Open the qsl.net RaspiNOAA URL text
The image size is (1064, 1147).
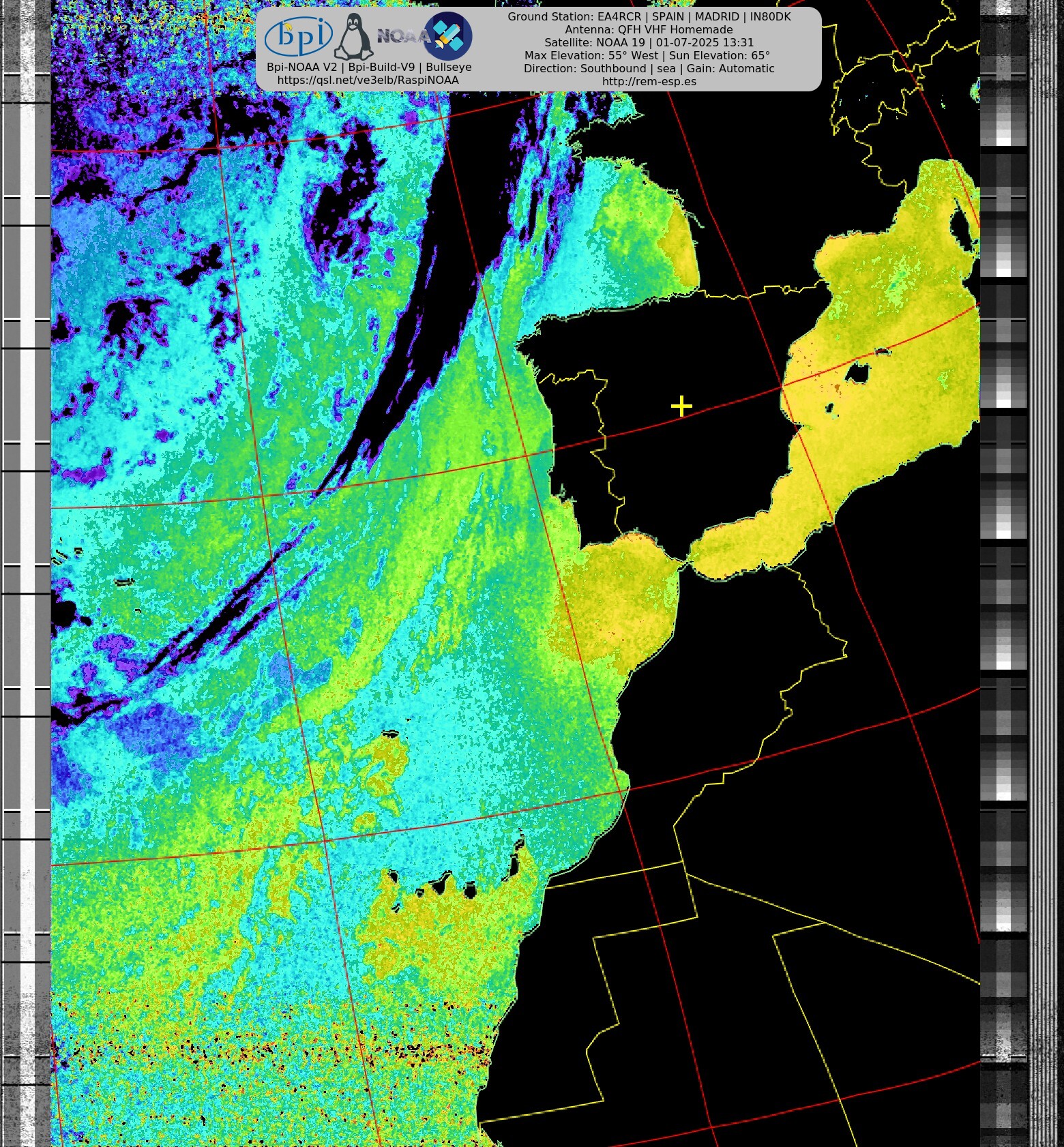click(x=368, y=80)
